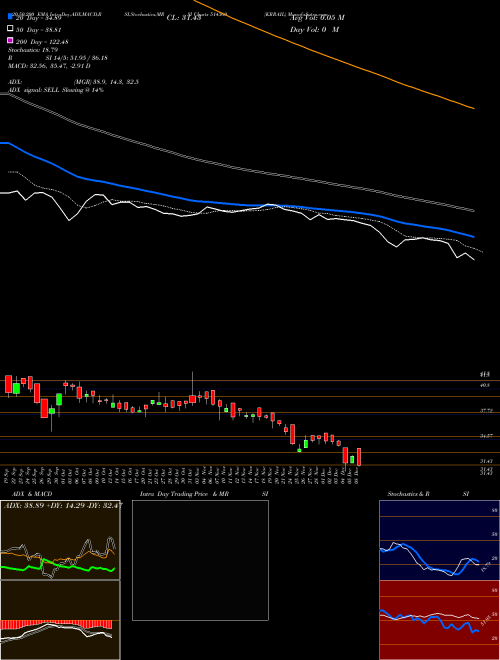
Task: Click the "Intra Day Trading Price & MRSI" title
Action: (x=204, y=494)
